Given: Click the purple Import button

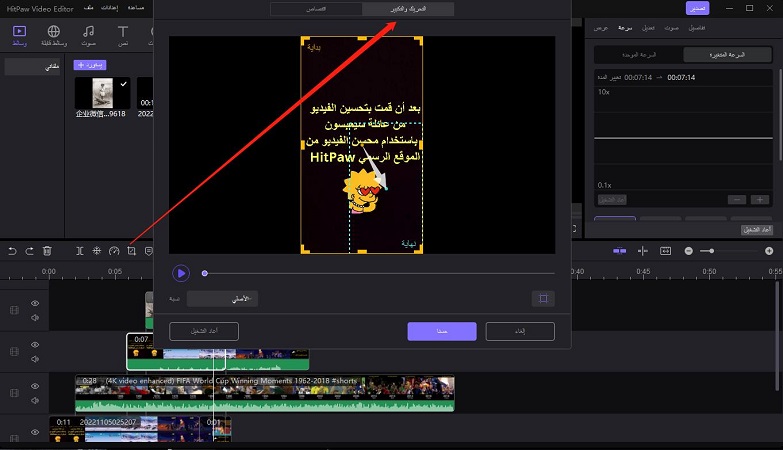Looking at the screenshot, I should (90, 65).
